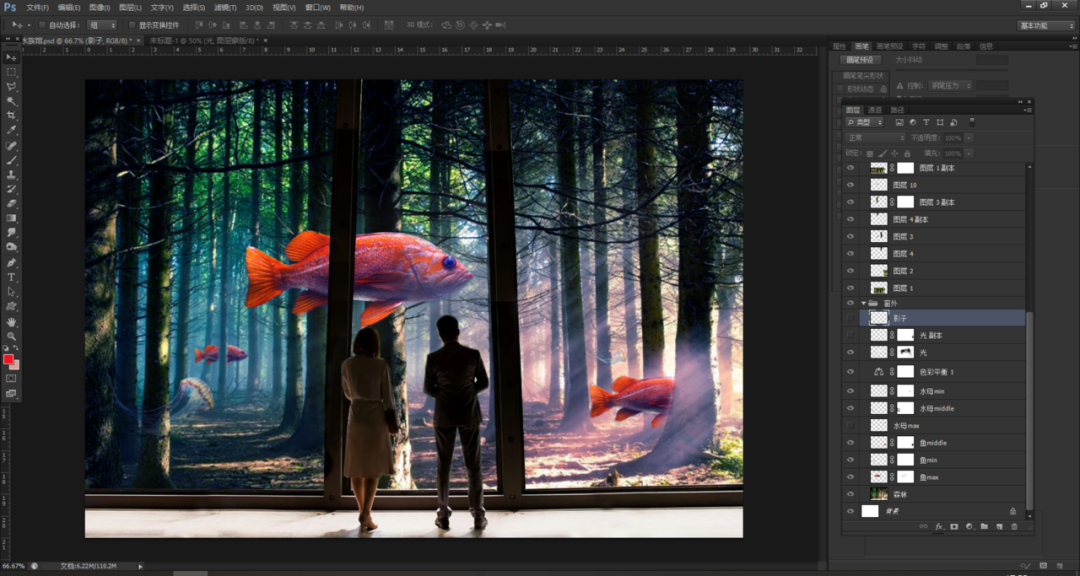Open the 调整 panel tab
Viewport: 1080px width, 576px height.
(941, 46)
